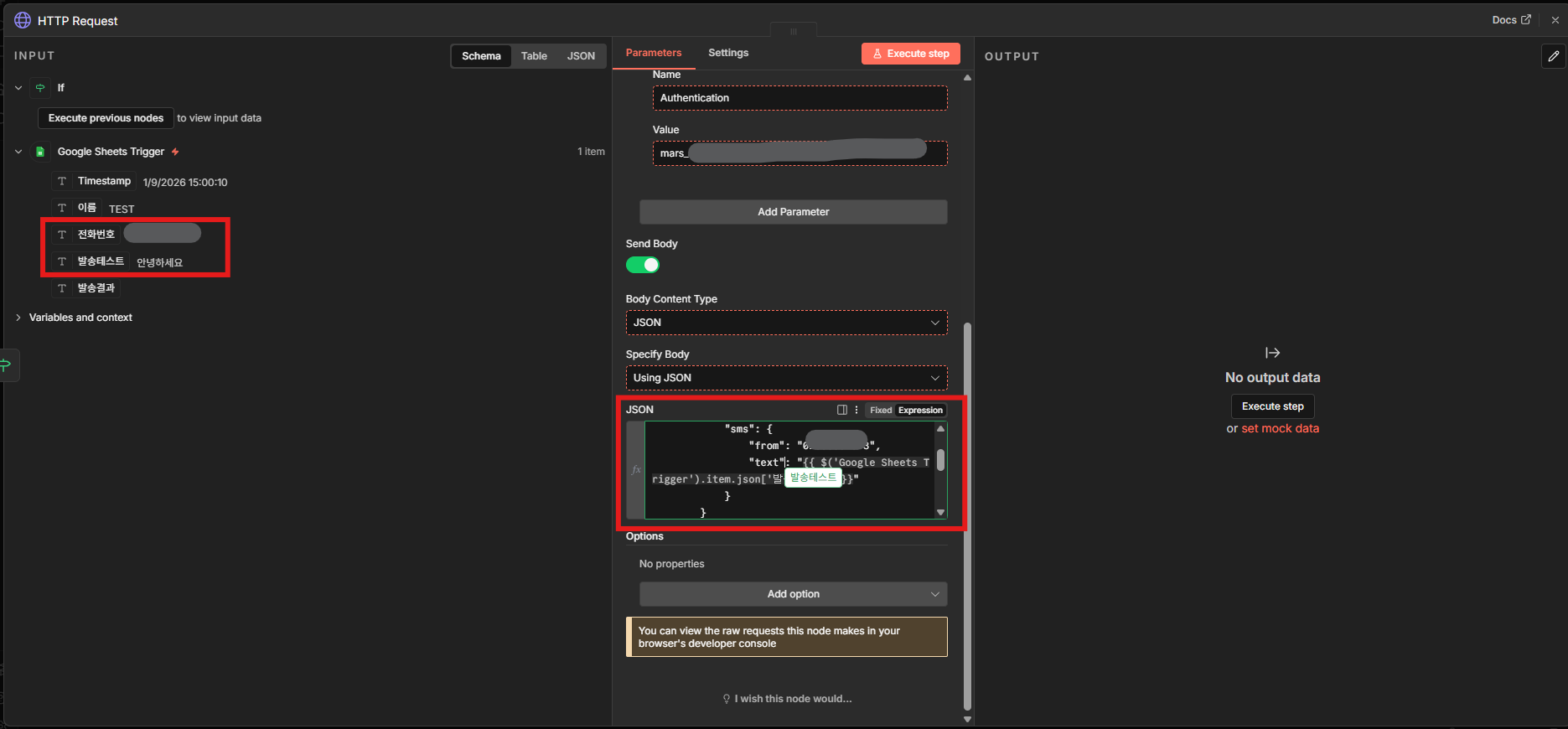The width and height of the screenshot is (1568, 729).
Task: Click the Add Parameter button
Action: tap(793, 212)
